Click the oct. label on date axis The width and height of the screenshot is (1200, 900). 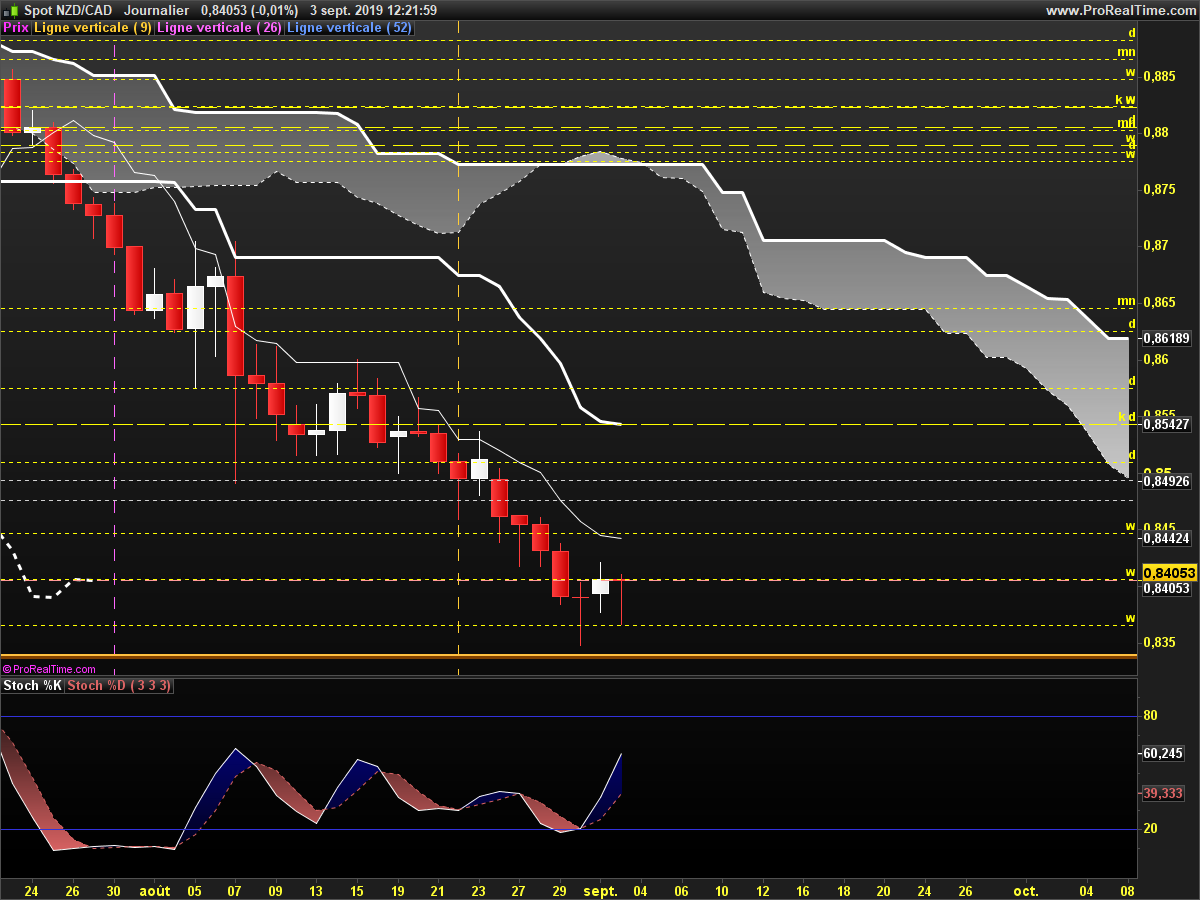[1026, 890]
